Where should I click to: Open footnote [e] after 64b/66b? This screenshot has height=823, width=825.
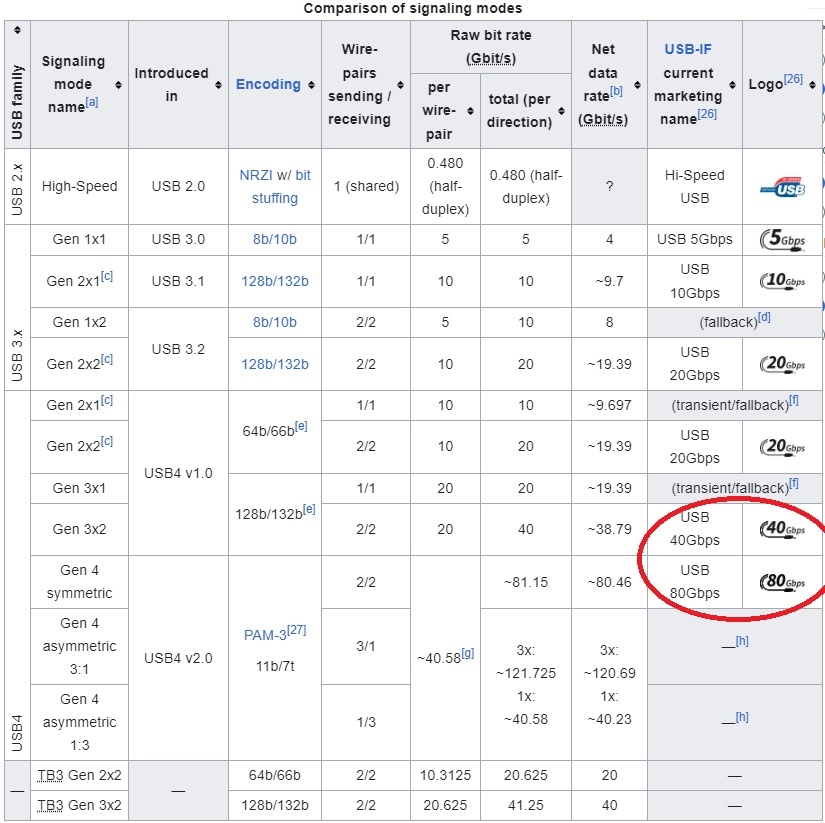pyautogui.click(x=301, y=426)
